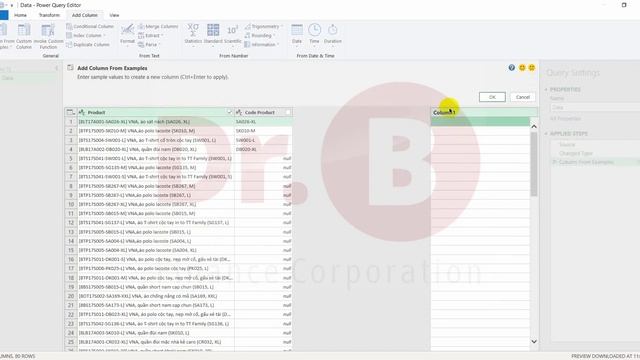Toggle the Product column checkbox
This screenshot has height=360, width=640.
click(x=229, y=112)
